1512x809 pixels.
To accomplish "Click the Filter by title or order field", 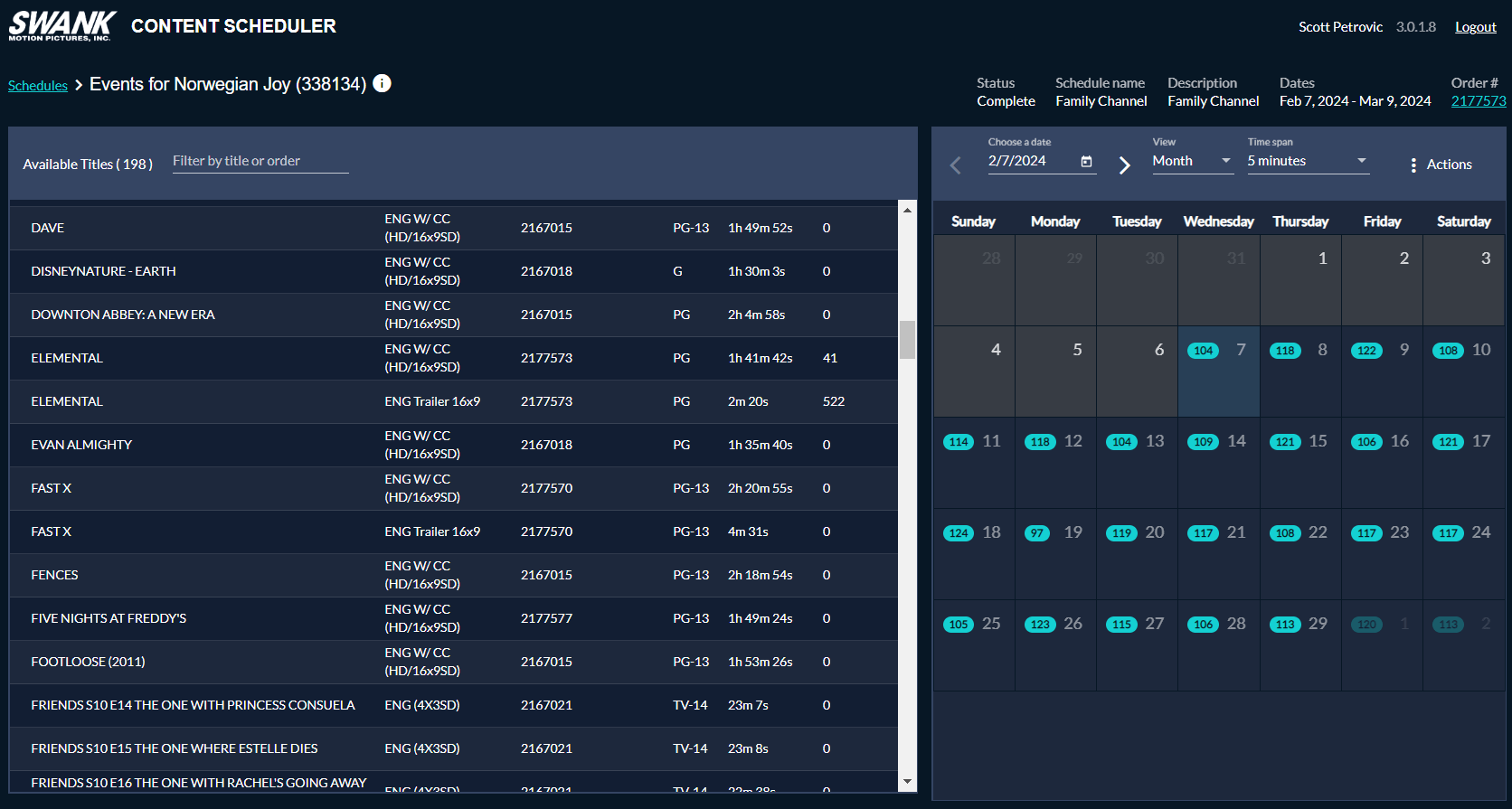I will coord(260,161).
